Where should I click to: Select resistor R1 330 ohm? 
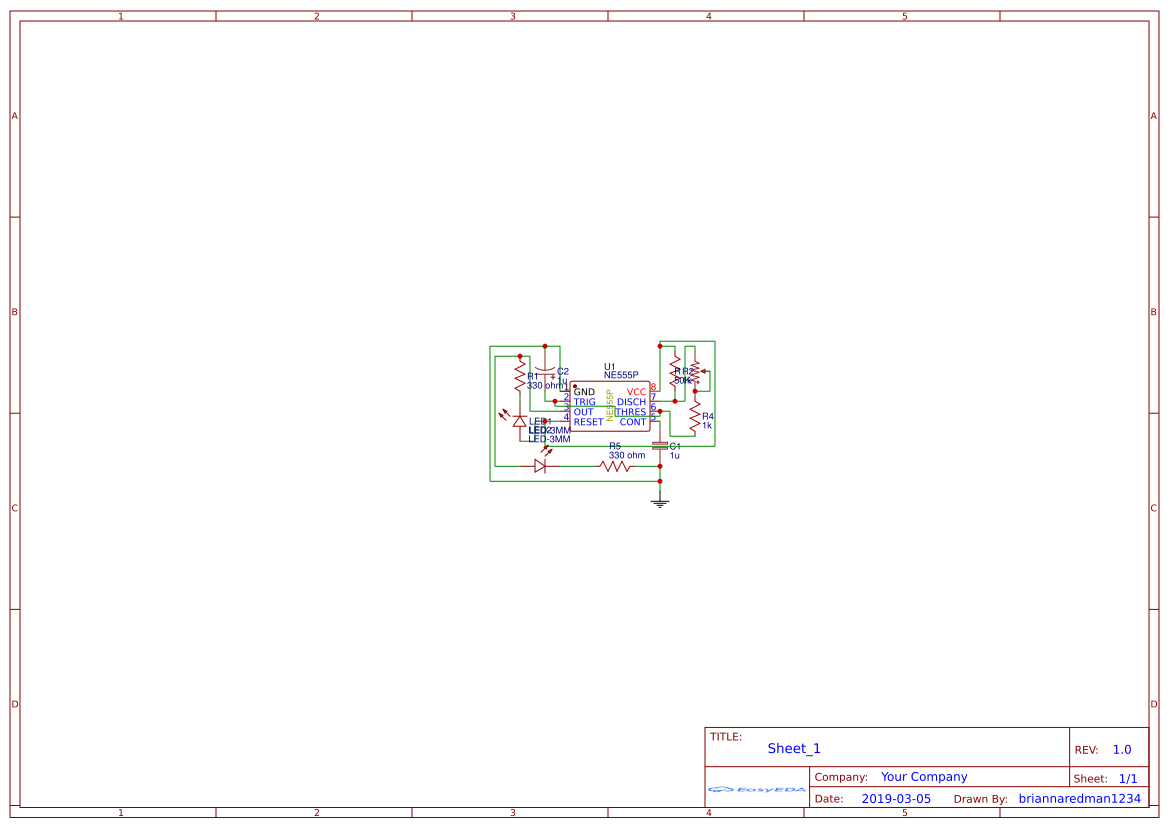click(x=520, y=377)
